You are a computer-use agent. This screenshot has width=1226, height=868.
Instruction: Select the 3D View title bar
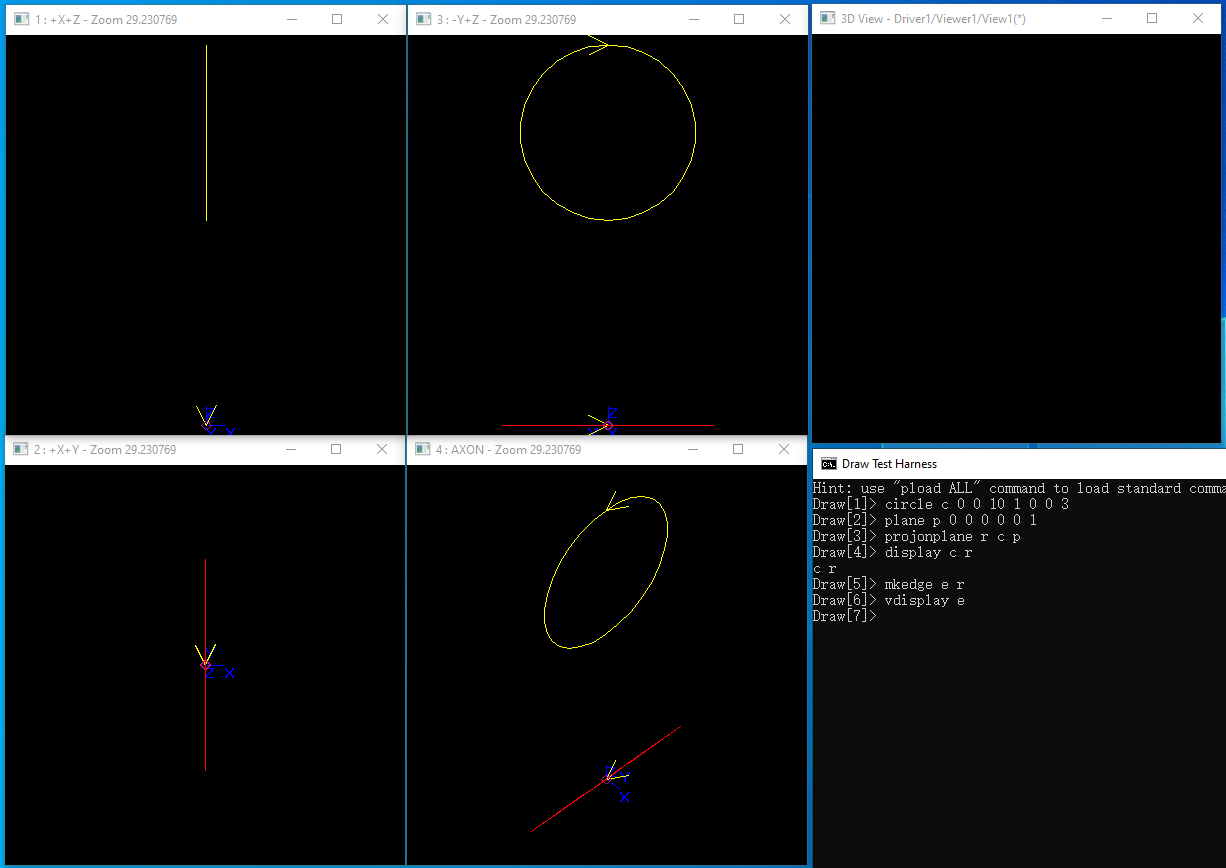click(x=1000, y=18)
